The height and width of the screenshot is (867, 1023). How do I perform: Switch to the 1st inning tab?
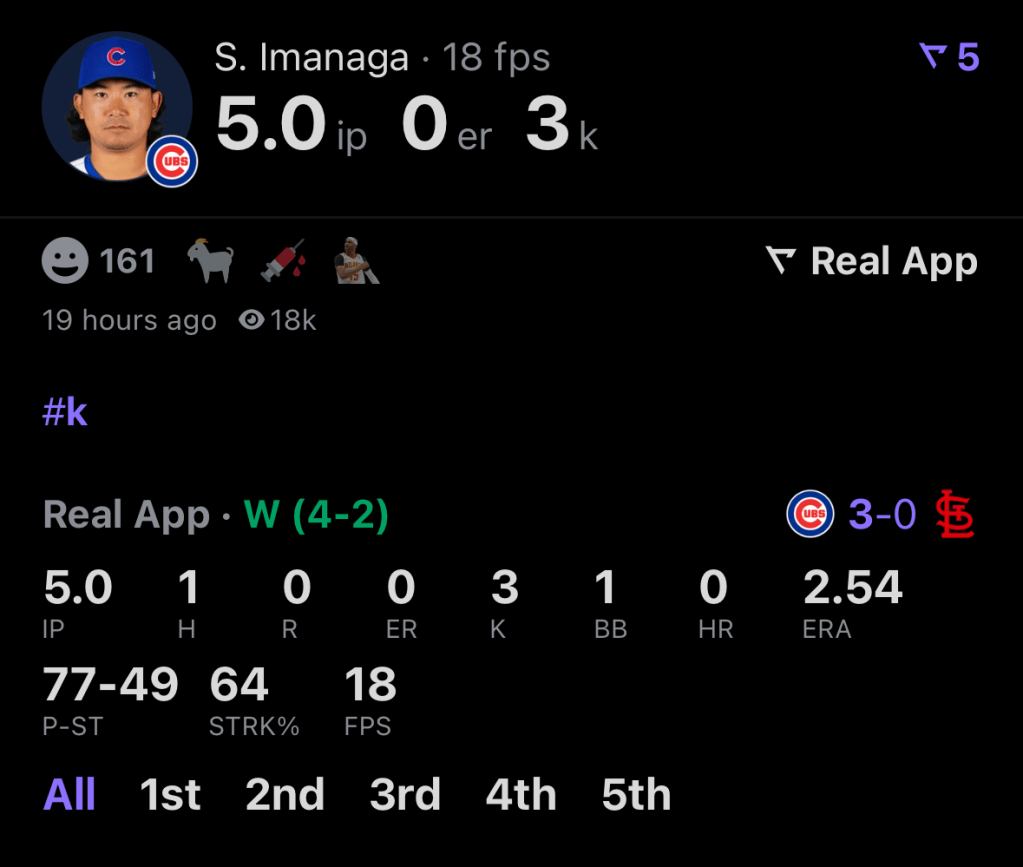tap(171, 795)
